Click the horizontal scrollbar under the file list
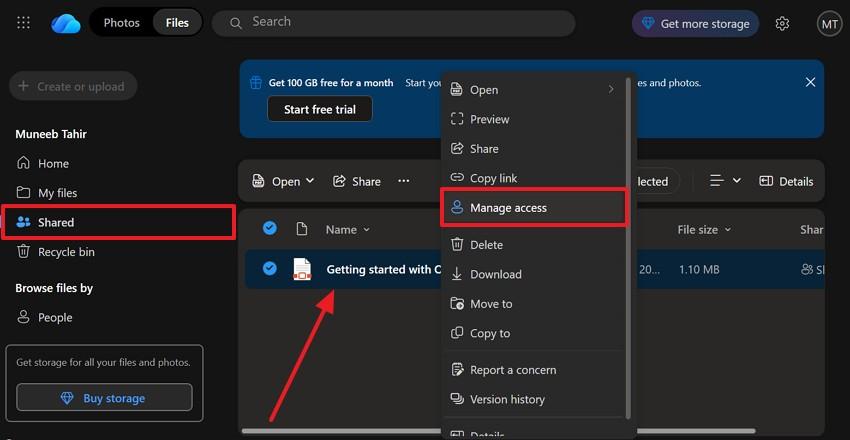Image resolution: width=850 pixels, height=440 pixels. click(499, 431)
